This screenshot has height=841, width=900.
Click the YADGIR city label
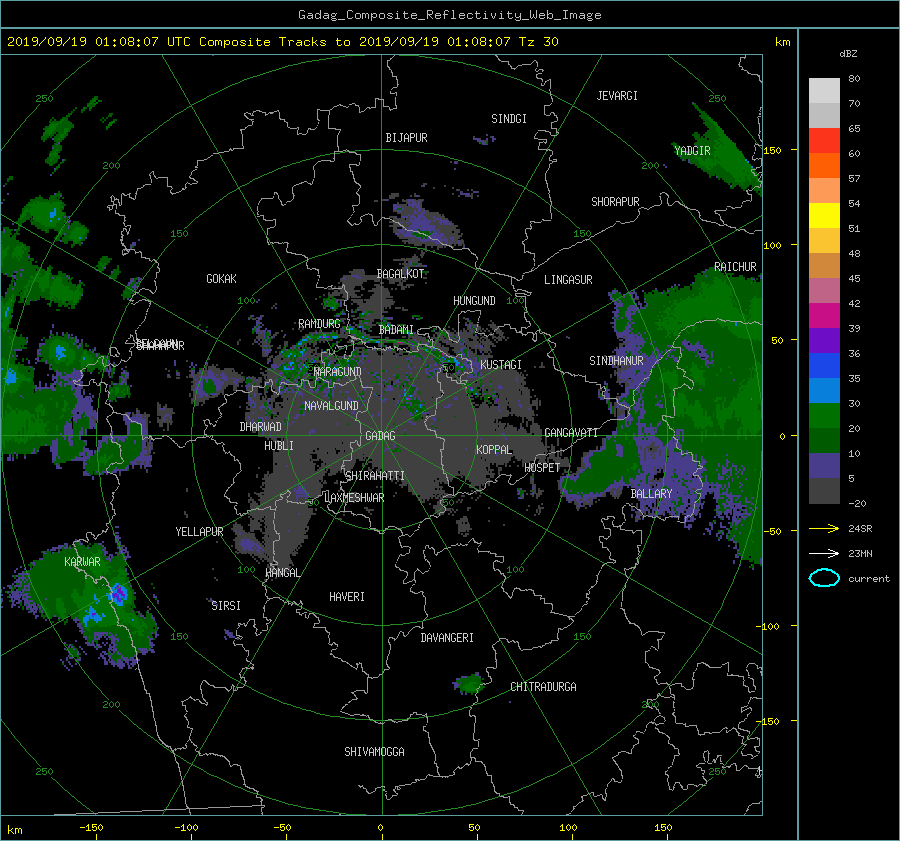click(692, 150)
